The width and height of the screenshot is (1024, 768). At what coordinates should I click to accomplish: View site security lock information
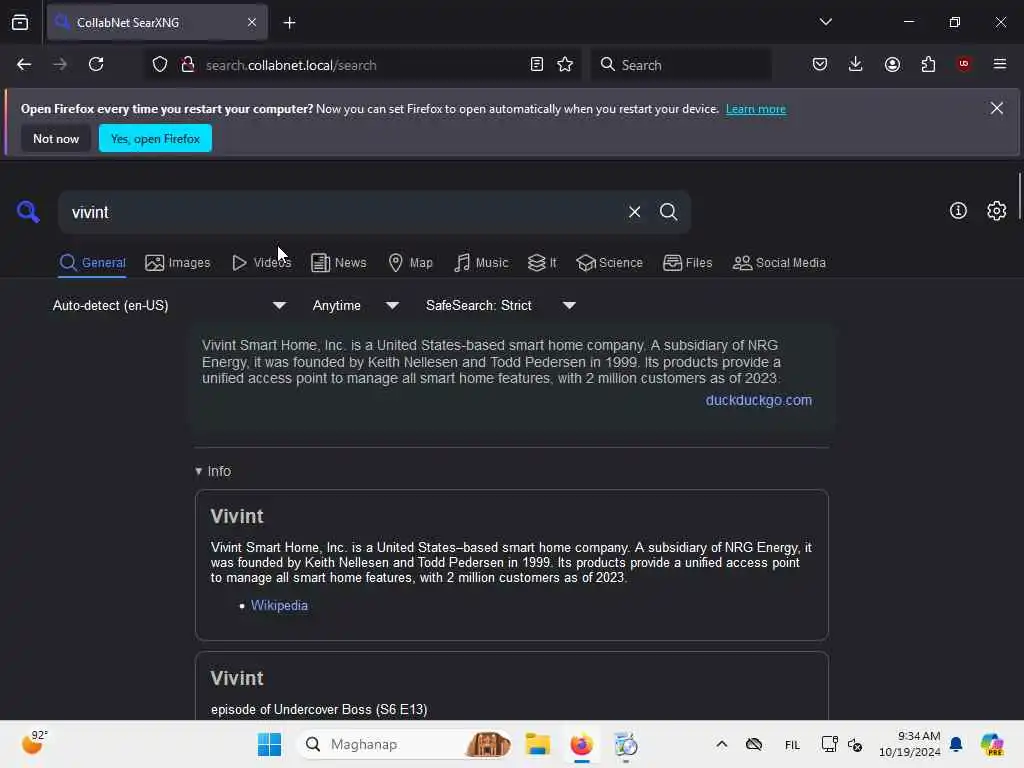coord(188,64)
